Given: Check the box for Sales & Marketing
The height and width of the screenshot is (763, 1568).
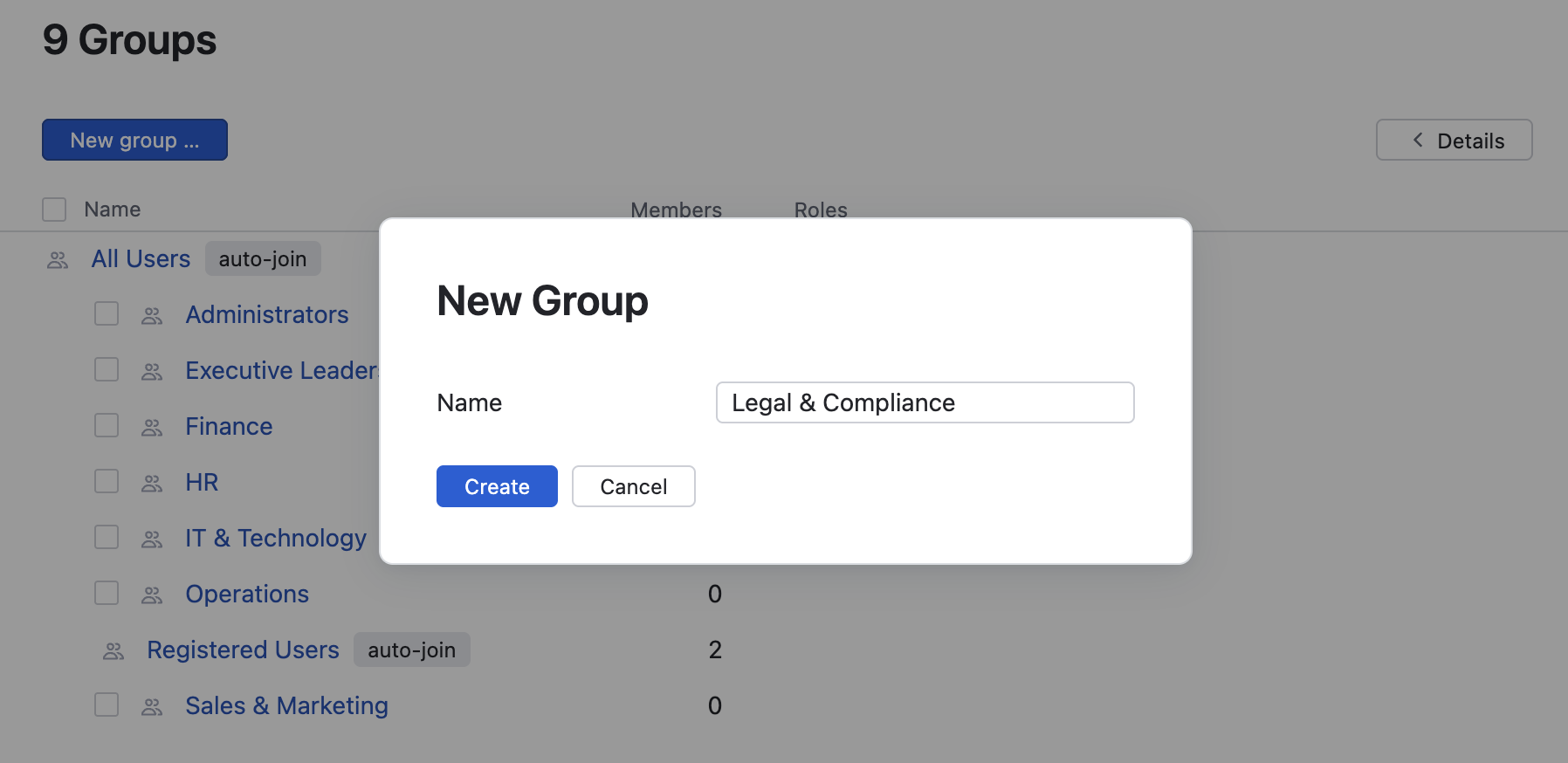Looking at the screenshot, I should click(x=107, y=705).
